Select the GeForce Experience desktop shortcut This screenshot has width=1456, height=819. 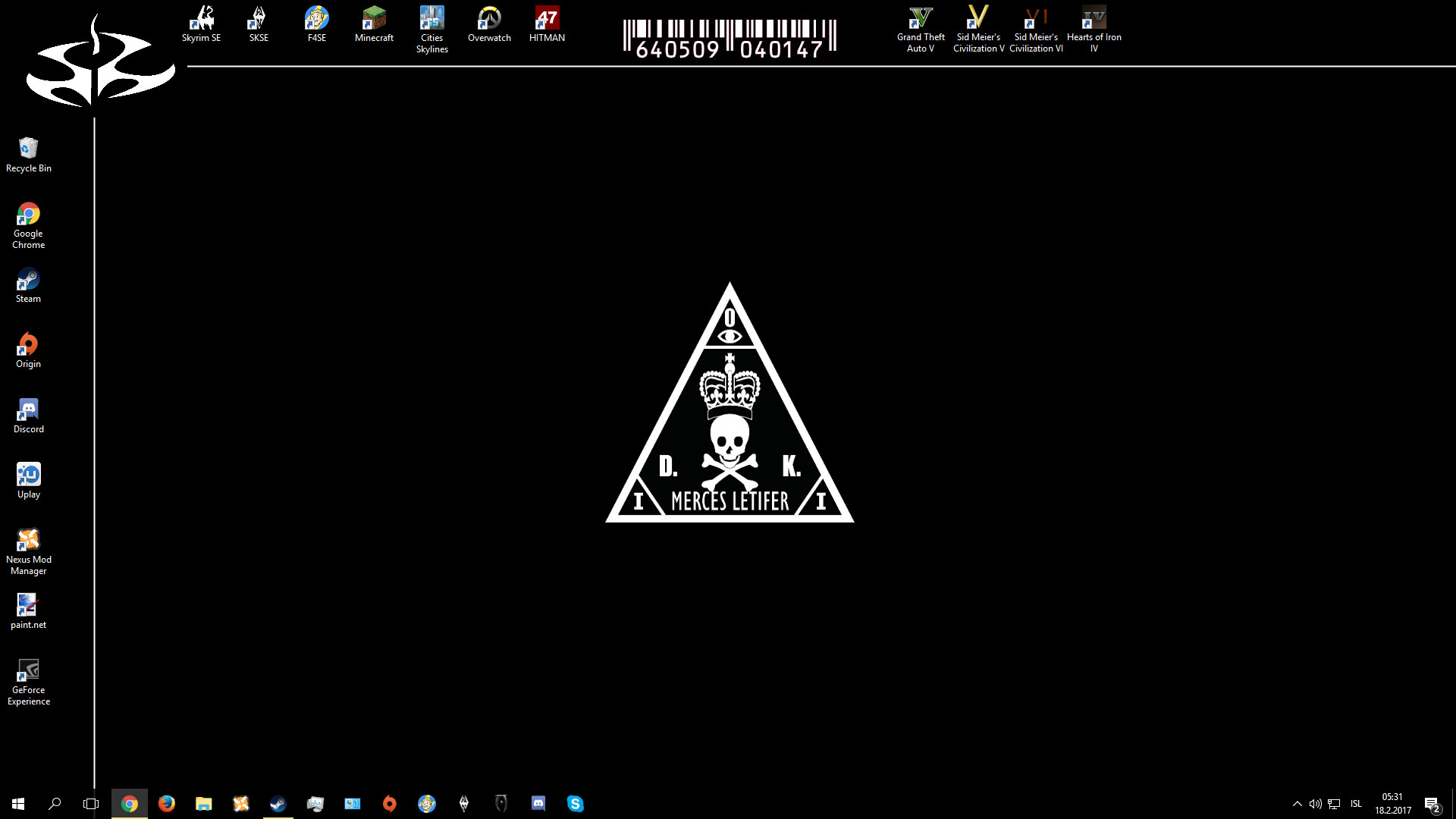coord(28,682)
